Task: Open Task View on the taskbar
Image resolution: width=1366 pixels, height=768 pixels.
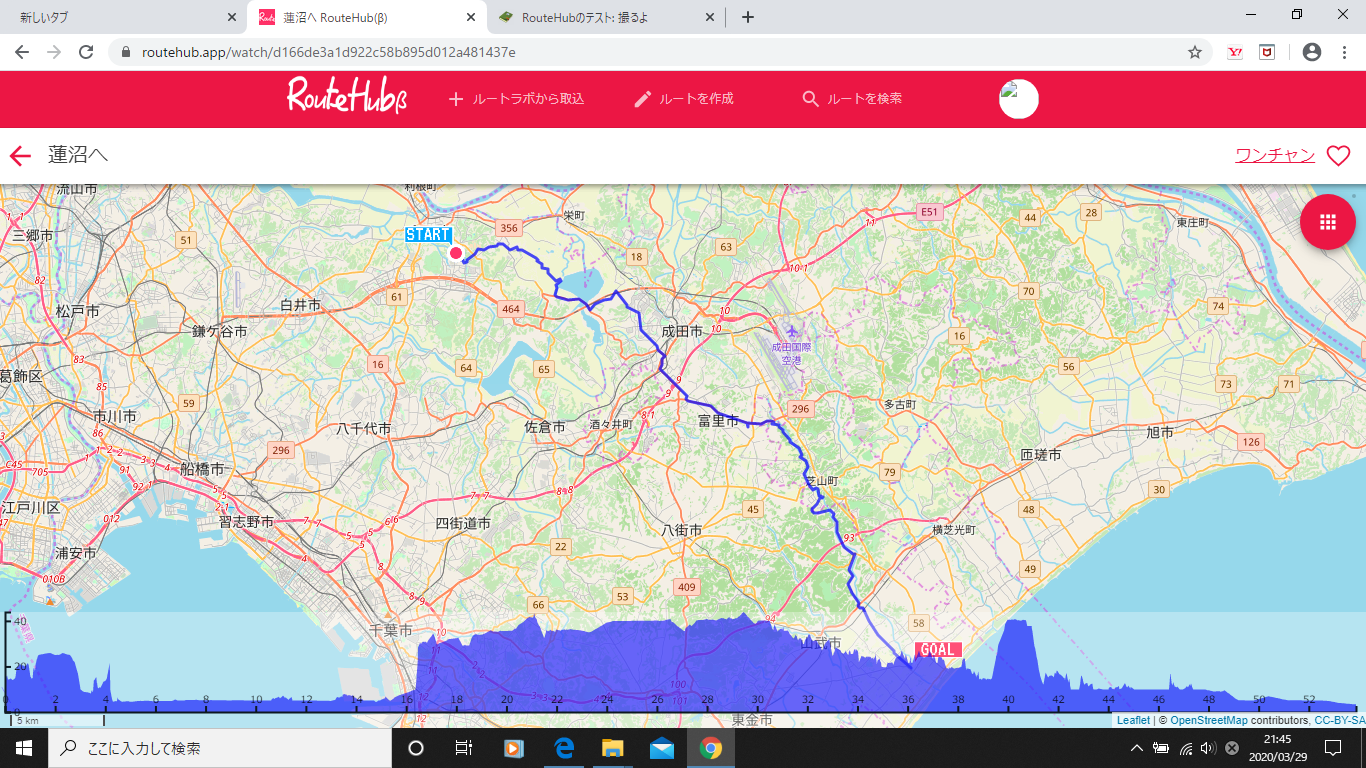Action: 464,747
